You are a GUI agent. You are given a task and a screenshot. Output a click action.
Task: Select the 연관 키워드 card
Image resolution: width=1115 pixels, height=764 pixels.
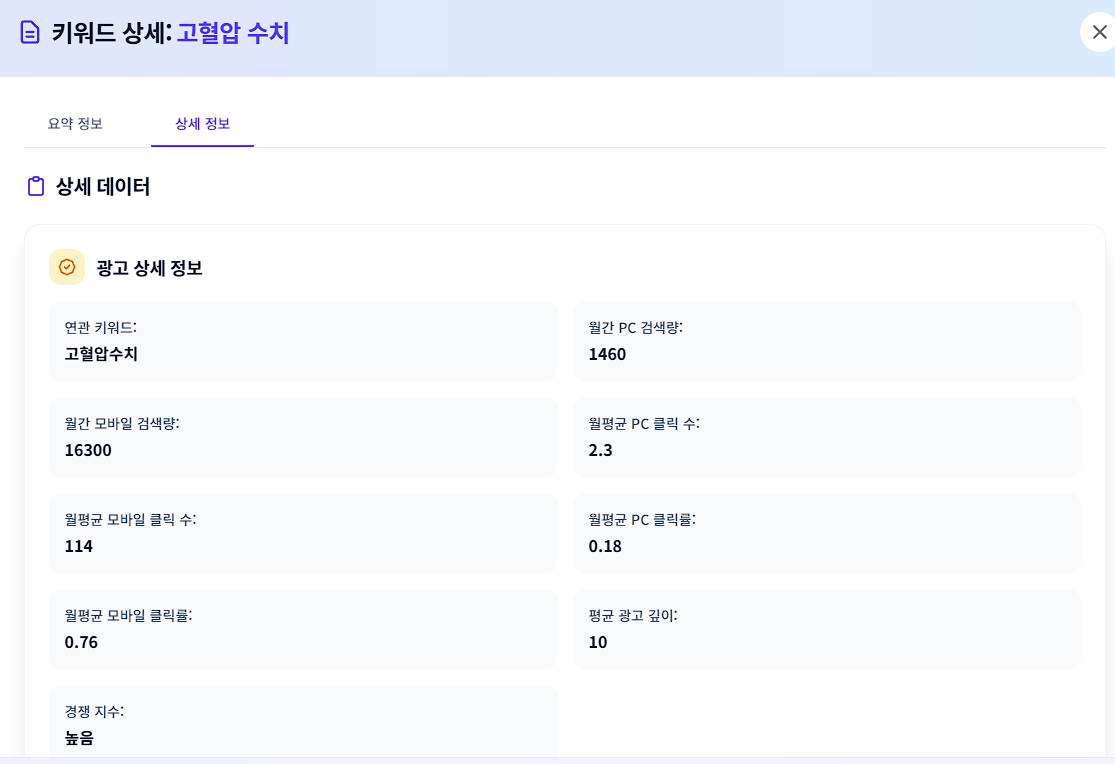coord(302,341)
